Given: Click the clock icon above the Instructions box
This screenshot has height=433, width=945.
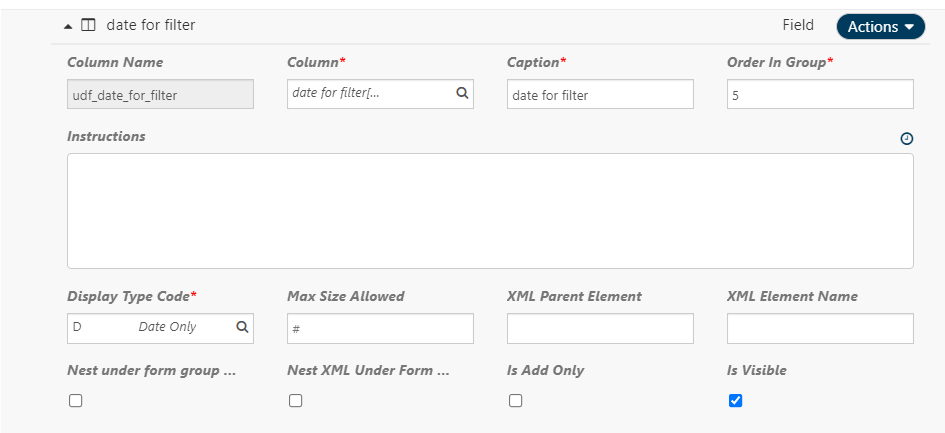Looking at the screenshot, I should tap(906, 139).
